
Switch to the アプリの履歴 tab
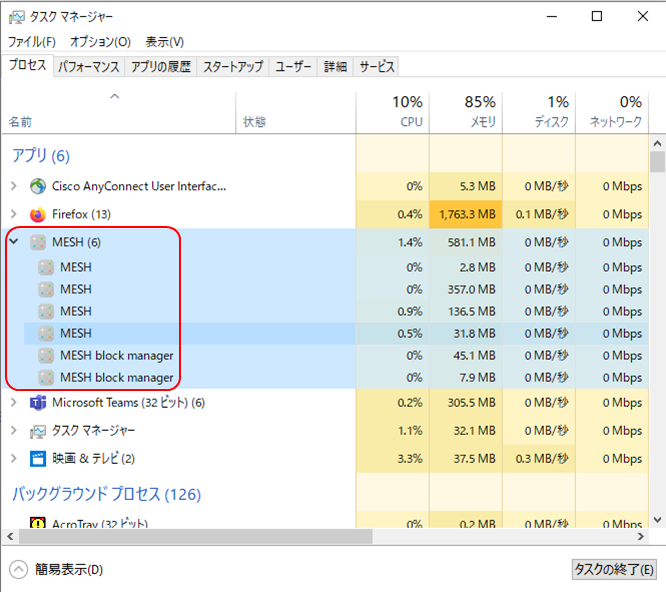[x=161, y=67]
